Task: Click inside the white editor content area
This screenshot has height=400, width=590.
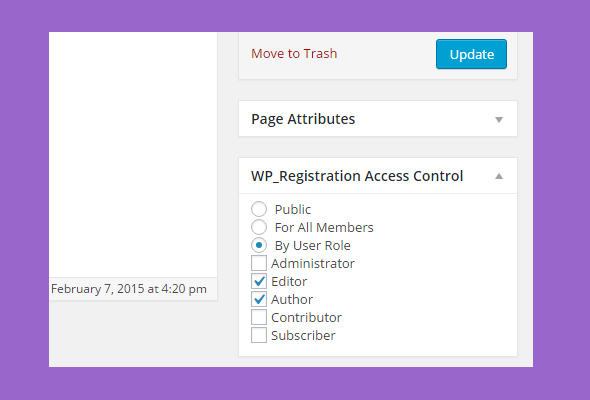Action: 133,154
